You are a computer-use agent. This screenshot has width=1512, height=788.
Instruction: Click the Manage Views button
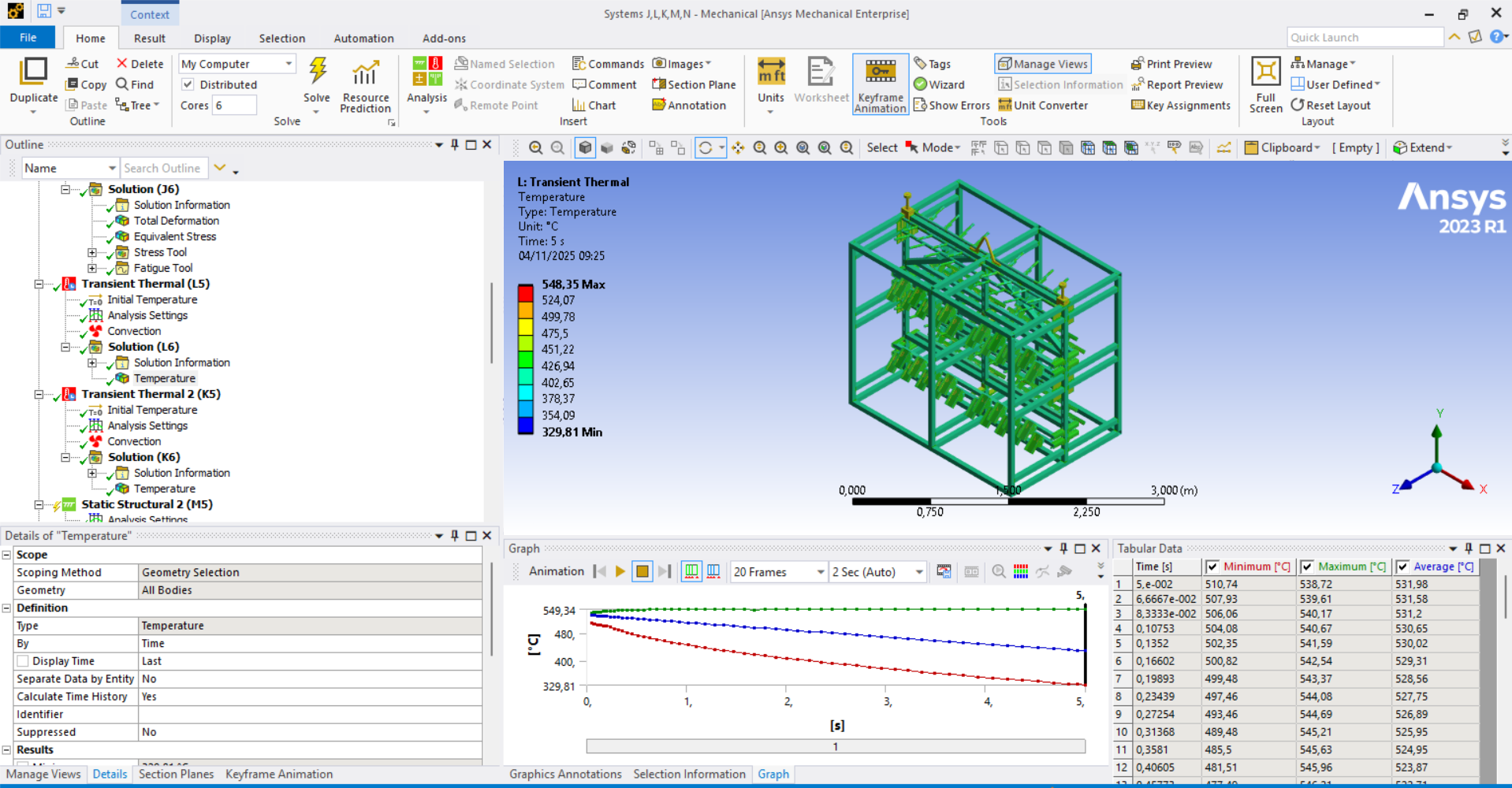click(x=1042, y=64)
